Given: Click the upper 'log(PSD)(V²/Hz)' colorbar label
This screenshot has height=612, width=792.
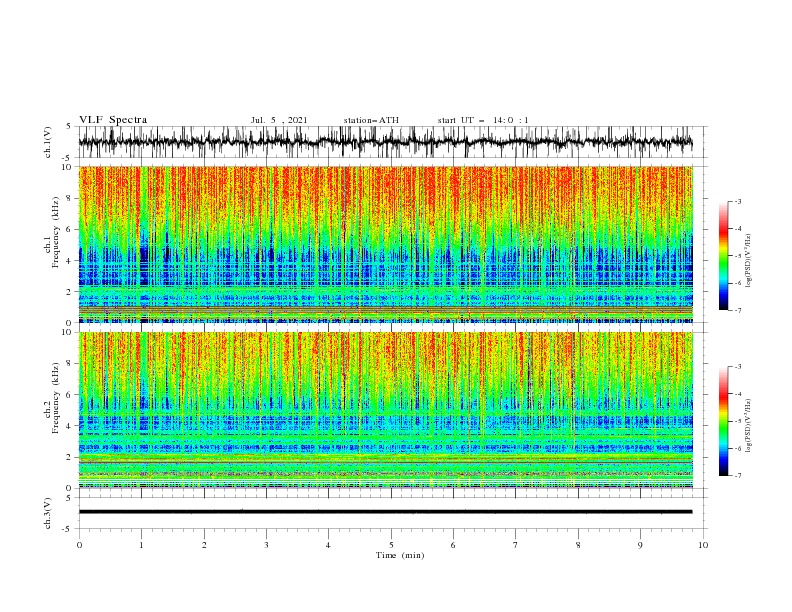Looking at the screenshot, I should [748, 261].
